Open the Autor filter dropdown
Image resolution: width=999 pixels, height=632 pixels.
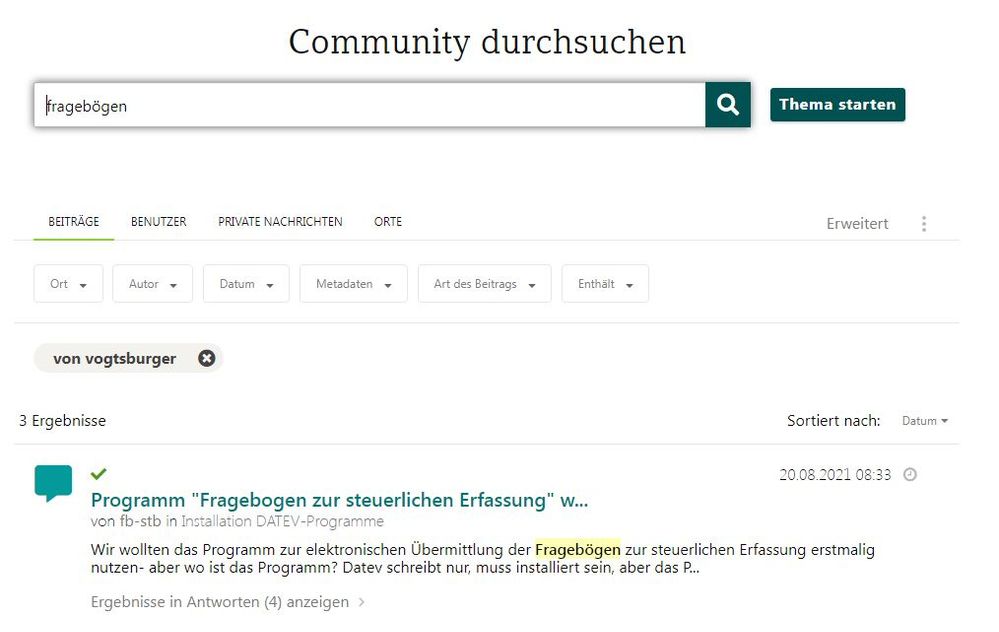click(152, 284)
